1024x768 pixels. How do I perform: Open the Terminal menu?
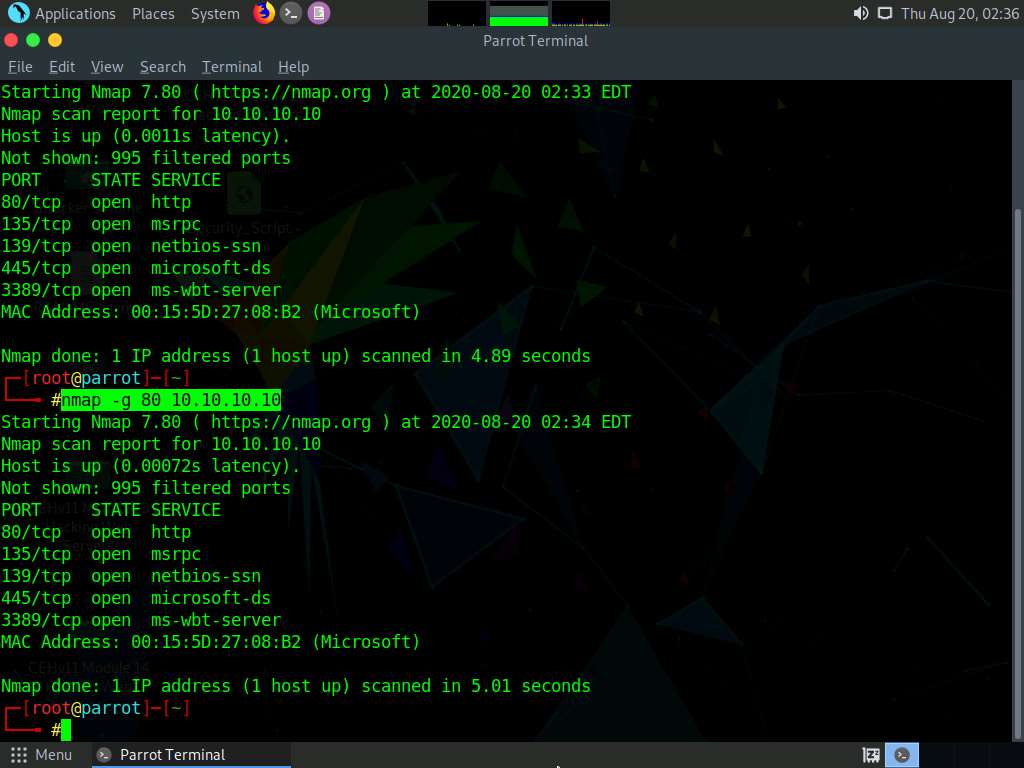click(x=232, y=67)
